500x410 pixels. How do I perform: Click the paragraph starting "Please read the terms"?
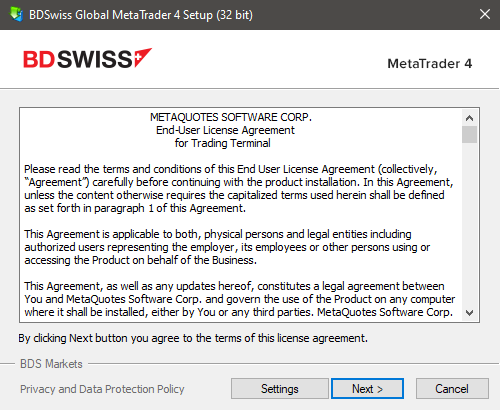(239, 189)
